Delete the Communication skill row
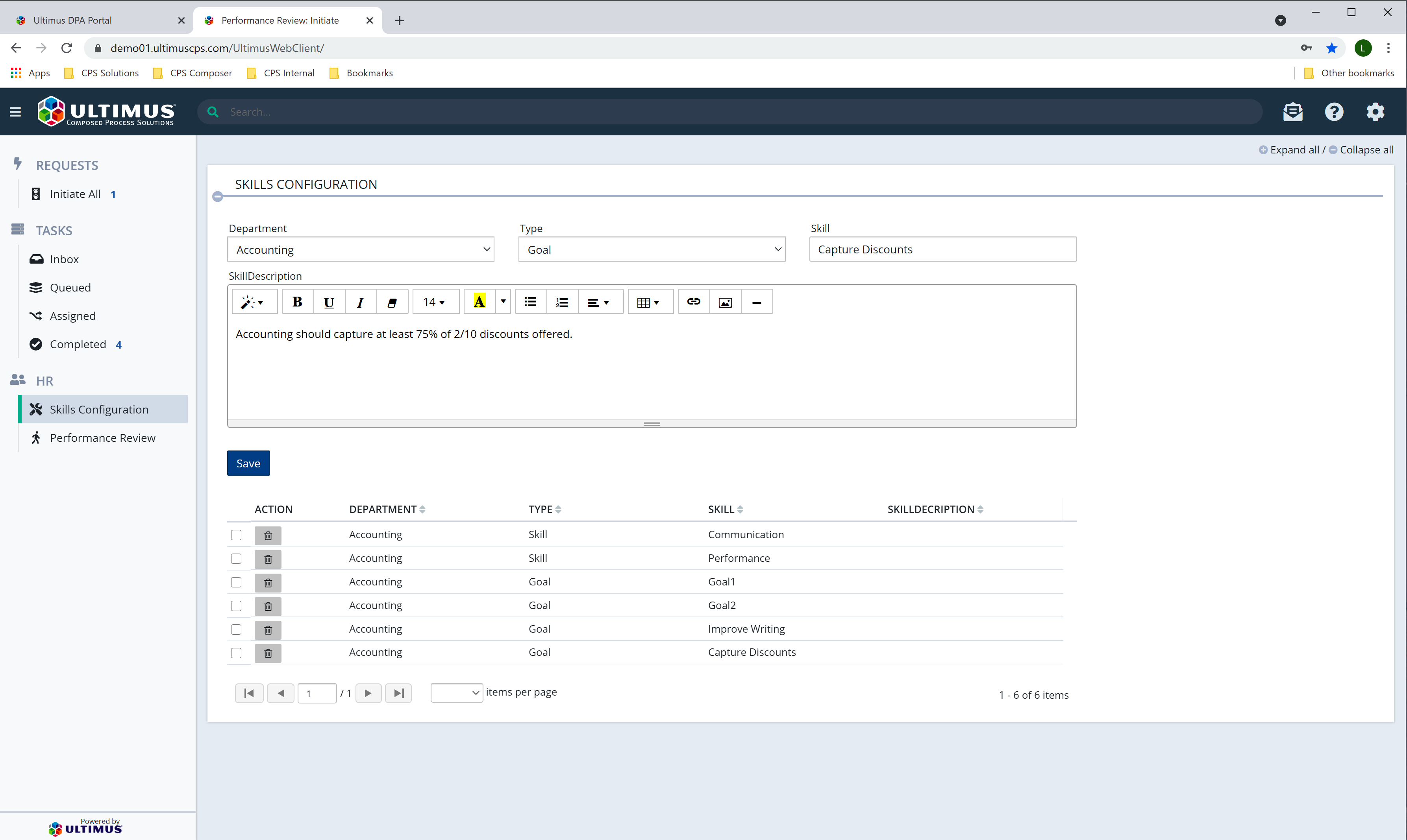 pyautogui.click(x=267, y=535)
